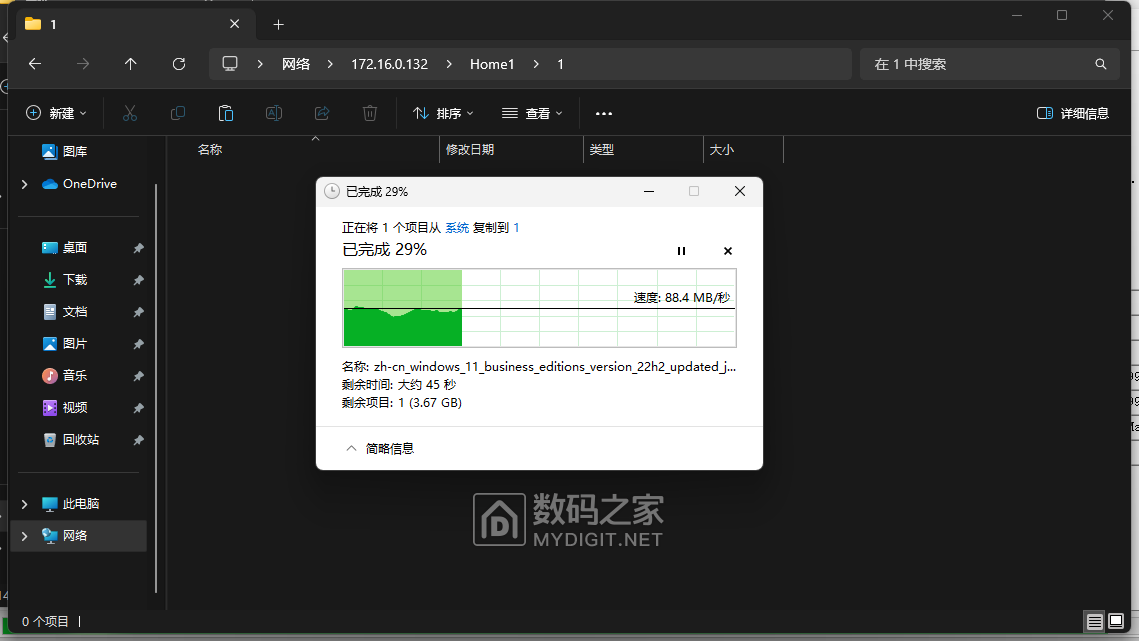Click the Paste clipboard icon
The width and height of the screenshot is (1139, 641).
226,113
